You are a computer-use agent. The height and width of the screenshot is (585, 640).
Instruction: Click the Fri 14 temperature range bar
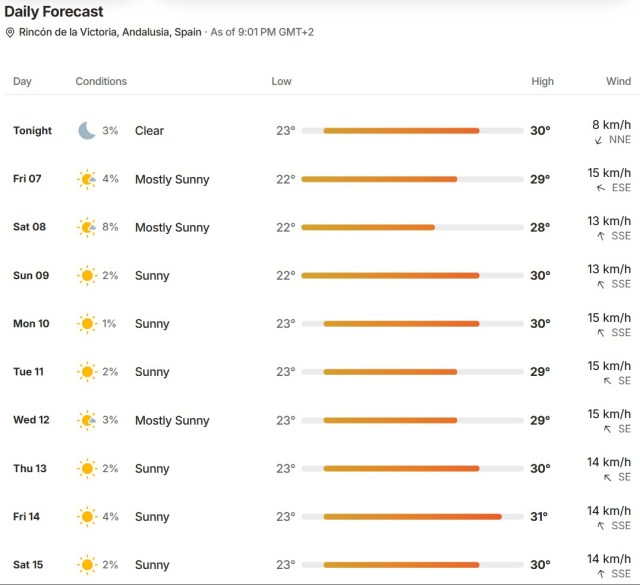pyautogui.click(x=412, y=517)
